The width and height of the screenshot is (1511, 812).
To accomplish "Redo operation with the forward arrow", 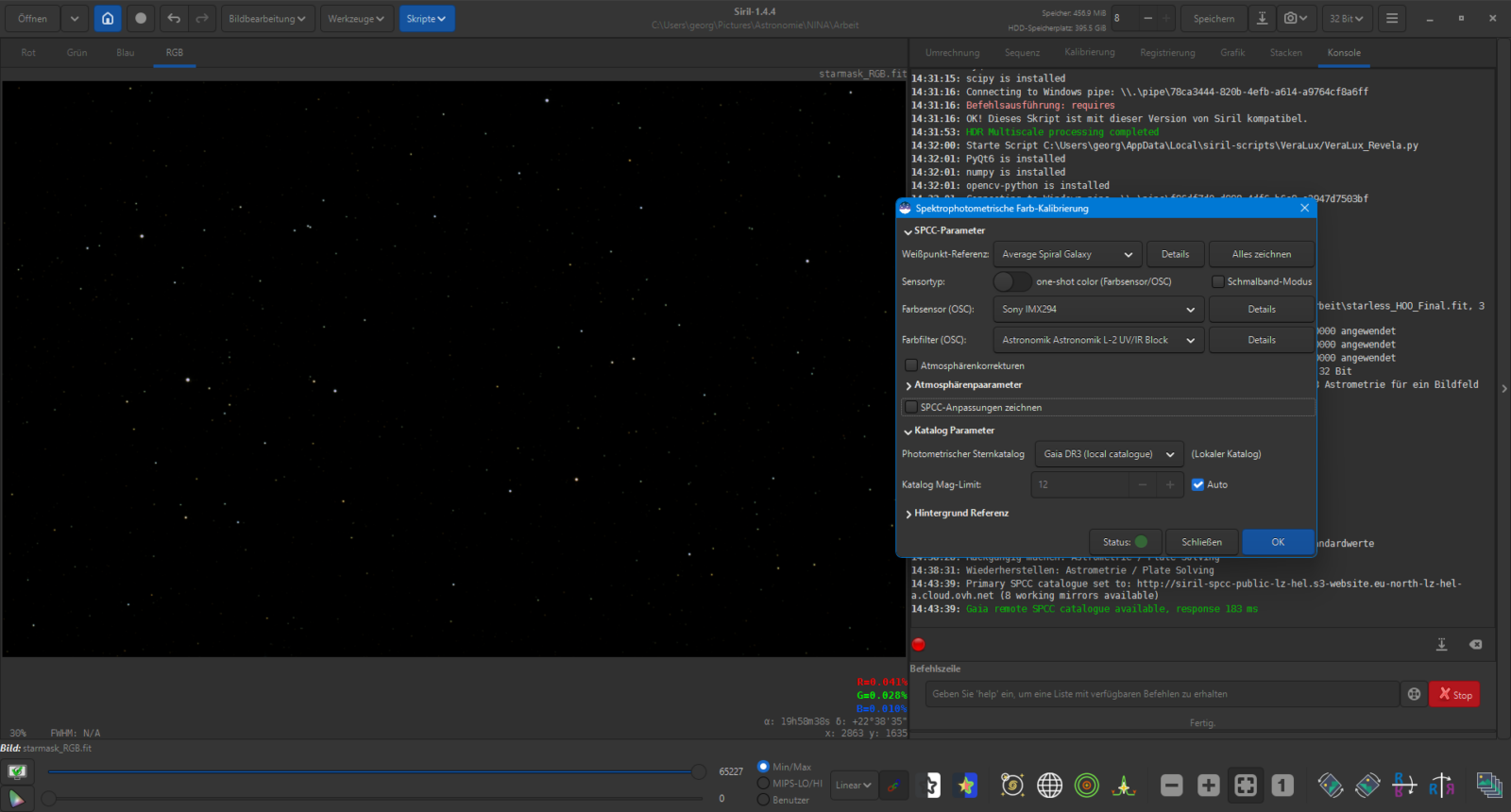I will (x=202, y=18).
